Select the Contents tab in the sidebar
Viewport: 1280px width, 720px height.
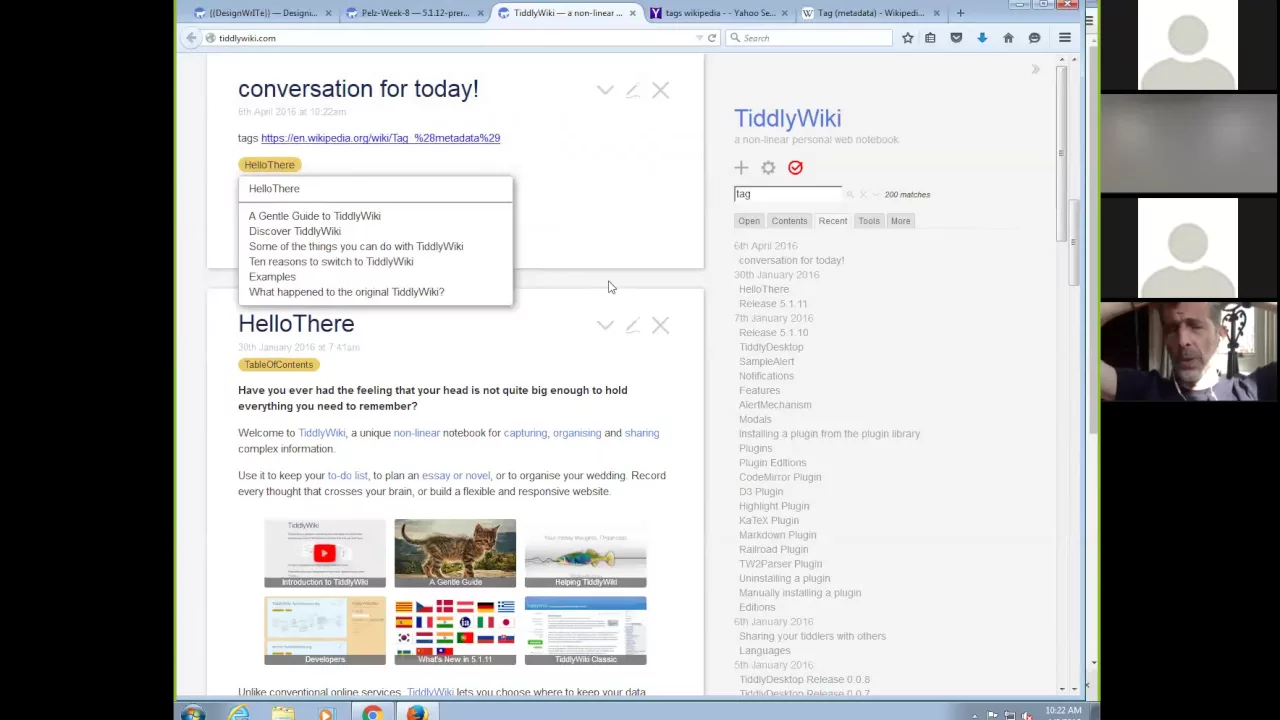tap(789, 221)
